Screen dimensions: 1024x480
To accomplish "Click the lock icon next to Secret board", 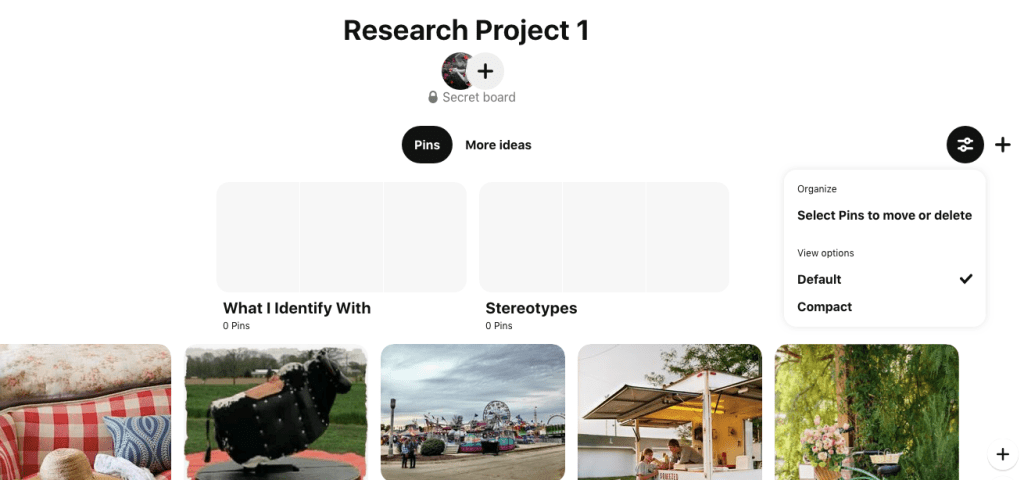I will click(433, 97).
